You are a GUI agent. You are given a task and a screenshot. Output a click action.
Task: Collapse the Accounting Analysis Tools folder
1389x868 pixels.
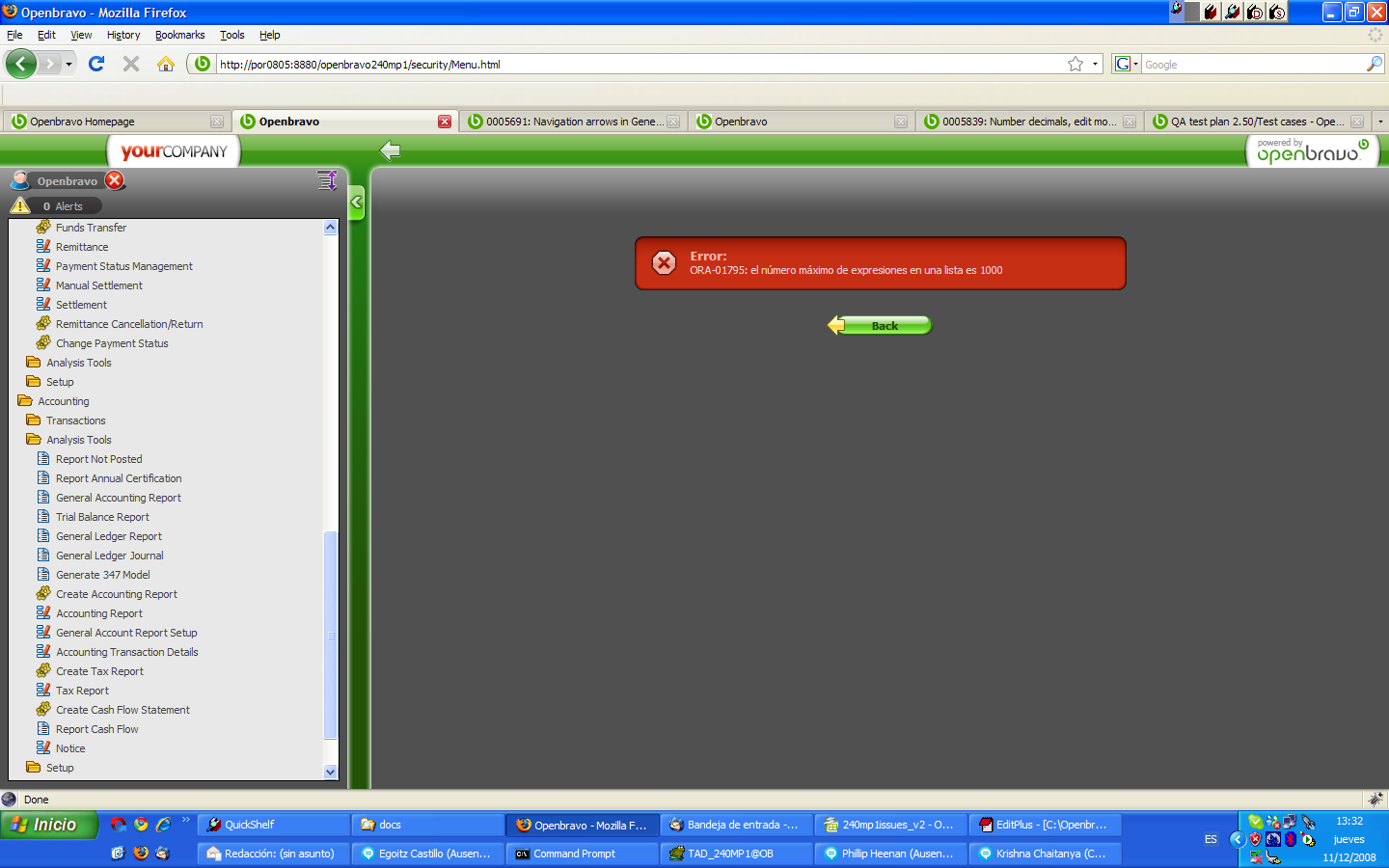pyautogui.click(x=34, y=439)
